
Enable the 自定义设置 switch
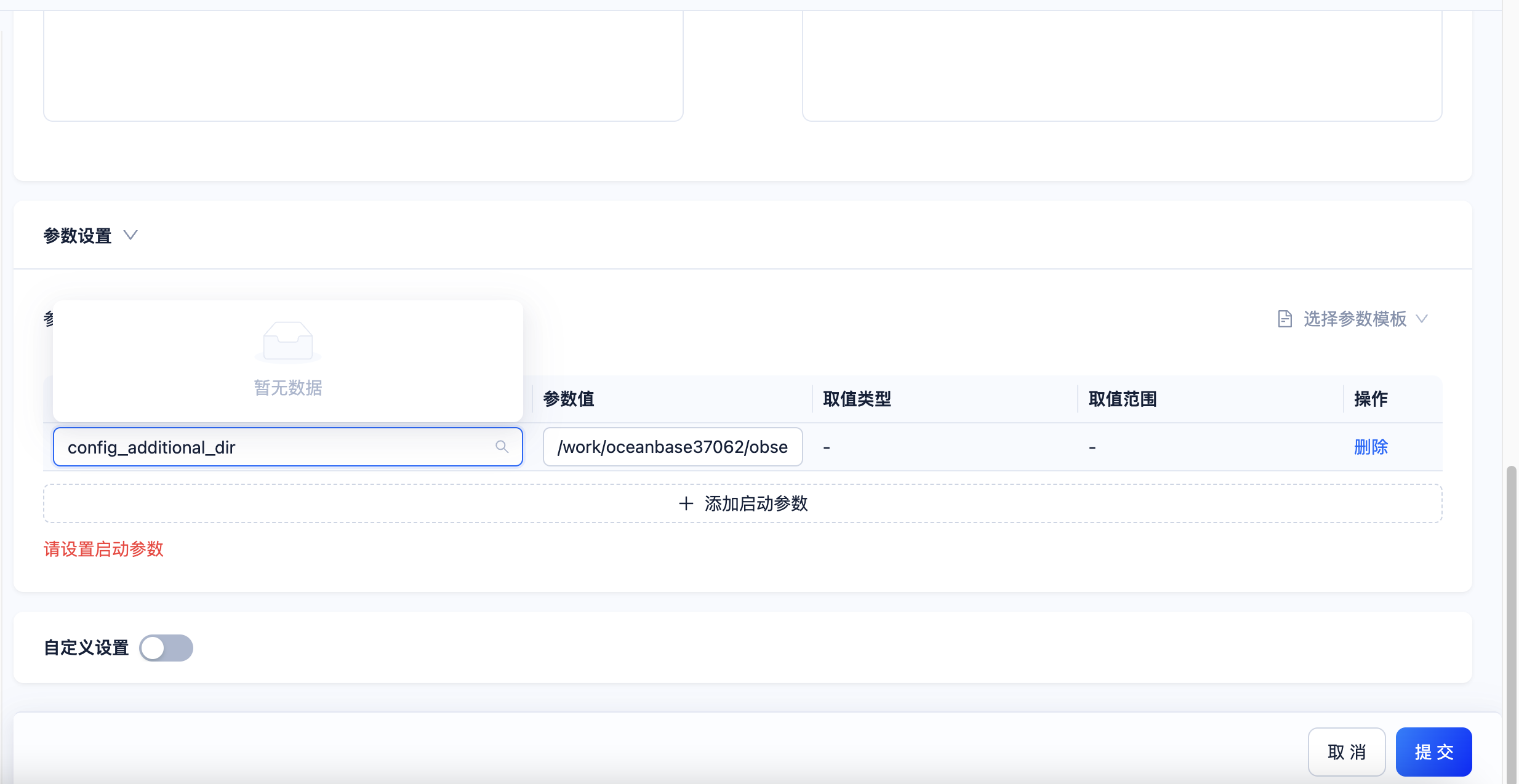click(x=166, y=648)
